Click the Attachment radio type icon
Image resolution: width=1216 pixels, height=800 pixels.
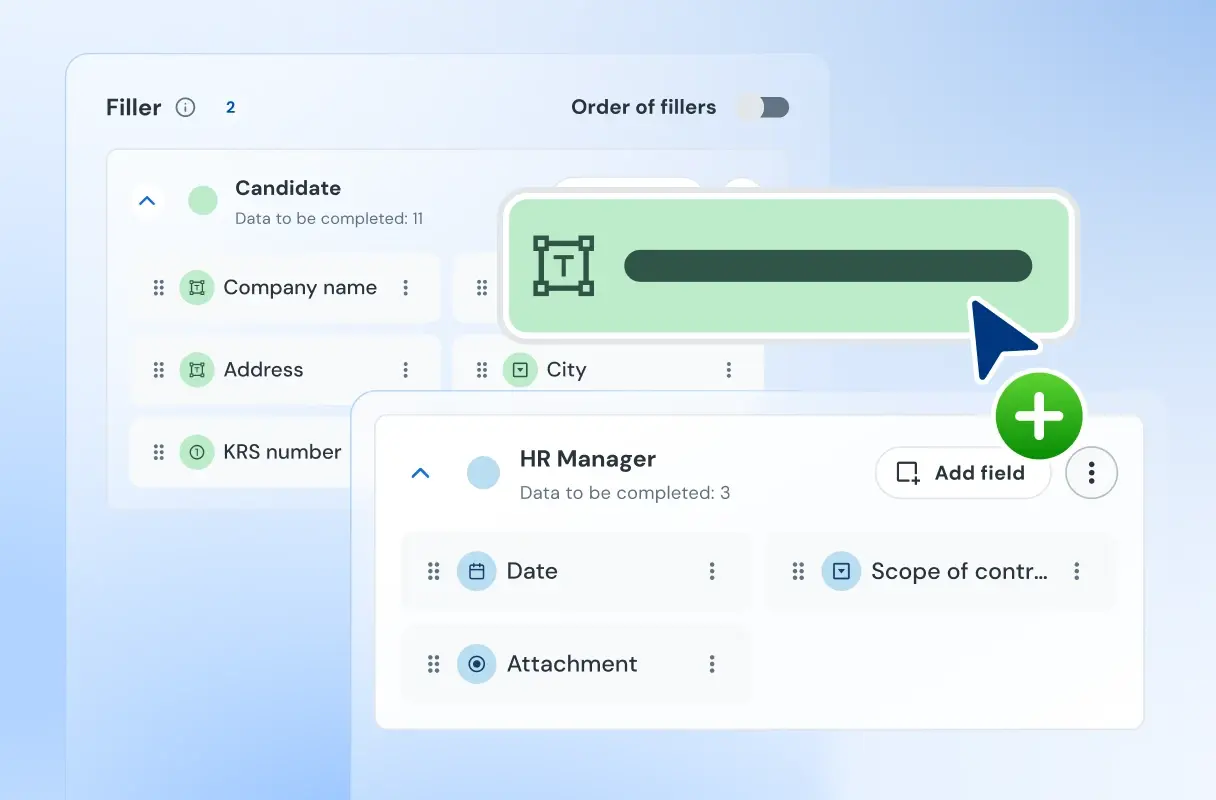pos(477,664)
